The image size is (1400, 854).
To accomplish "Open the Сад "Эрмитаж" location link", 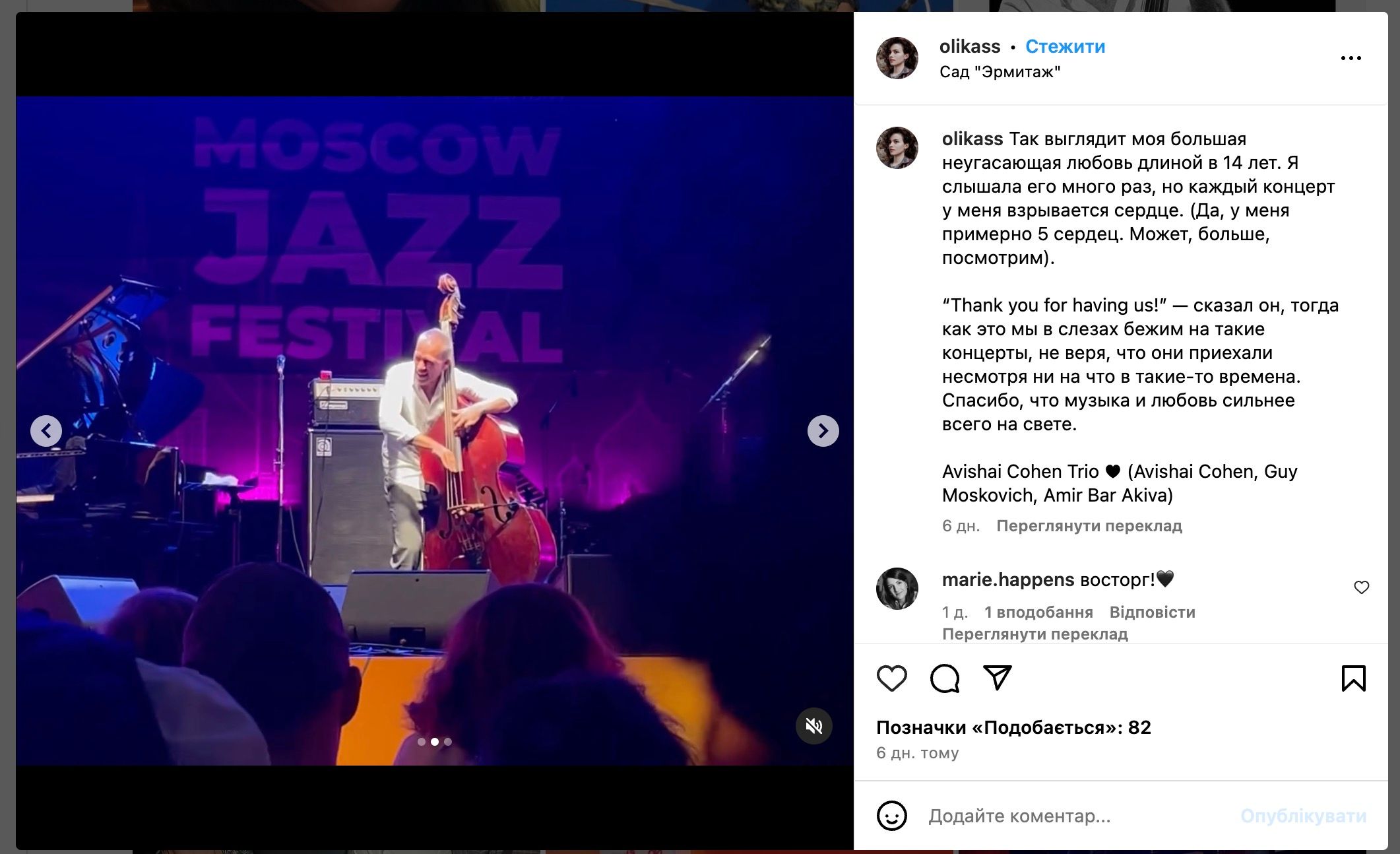I will click(x=1000, y=71).
